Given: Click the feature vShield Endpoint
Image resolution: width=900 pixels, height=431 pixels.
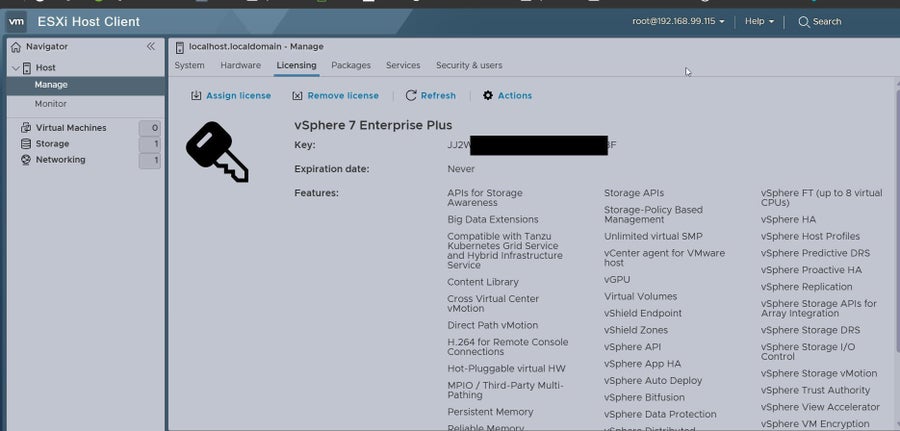Looking at the screenshot, I should [x=643, y=313].
